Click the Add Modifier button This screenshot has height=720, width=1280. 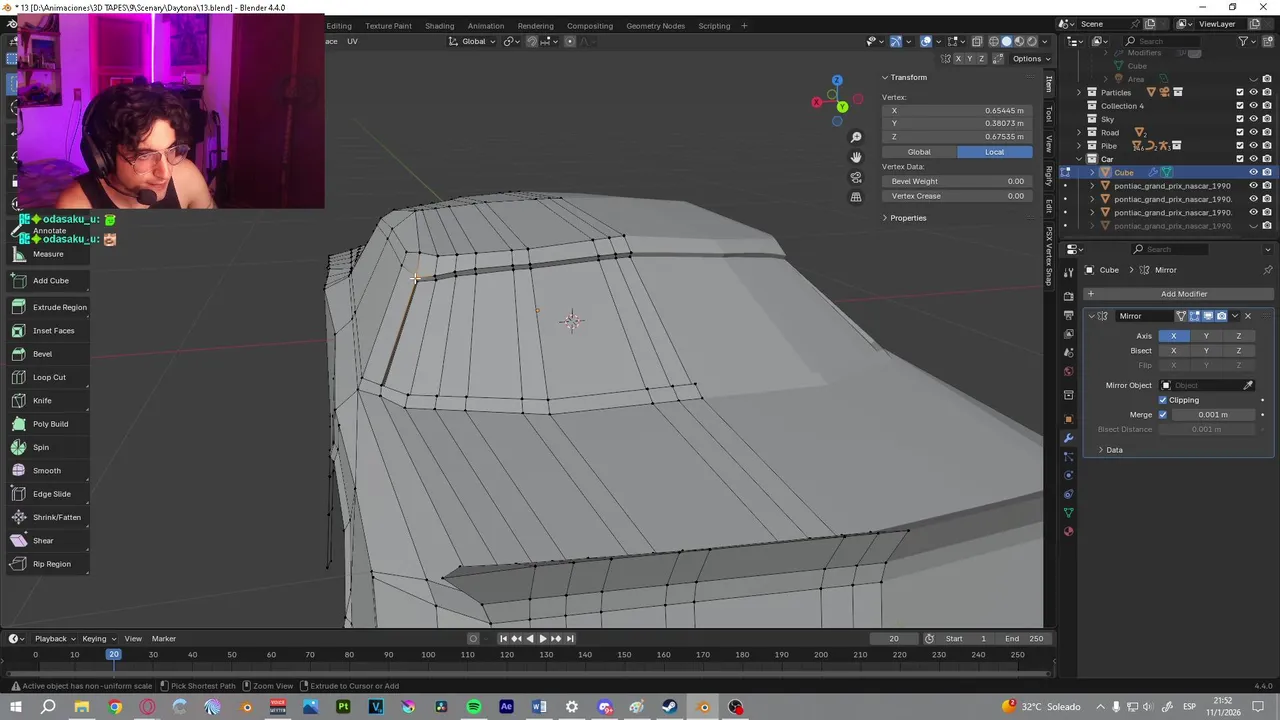1183,294
